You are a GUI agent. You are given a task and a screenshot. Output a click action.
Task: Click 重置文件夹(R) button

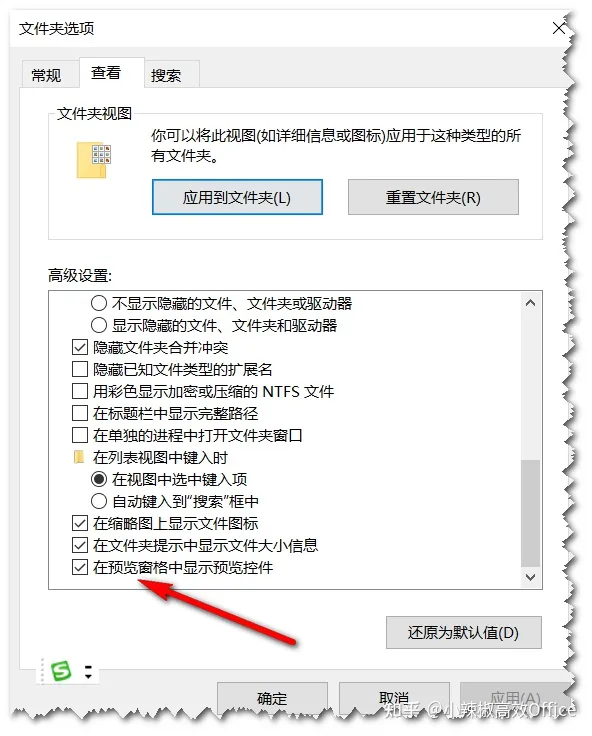click(433, 197)
